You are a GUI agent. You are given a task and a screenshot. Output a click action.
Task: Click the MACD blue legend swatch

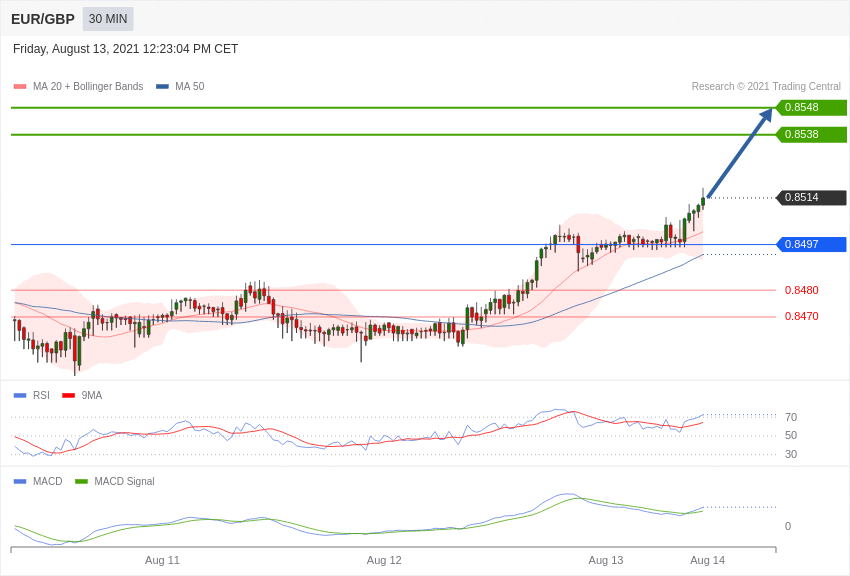pos(20,481)
